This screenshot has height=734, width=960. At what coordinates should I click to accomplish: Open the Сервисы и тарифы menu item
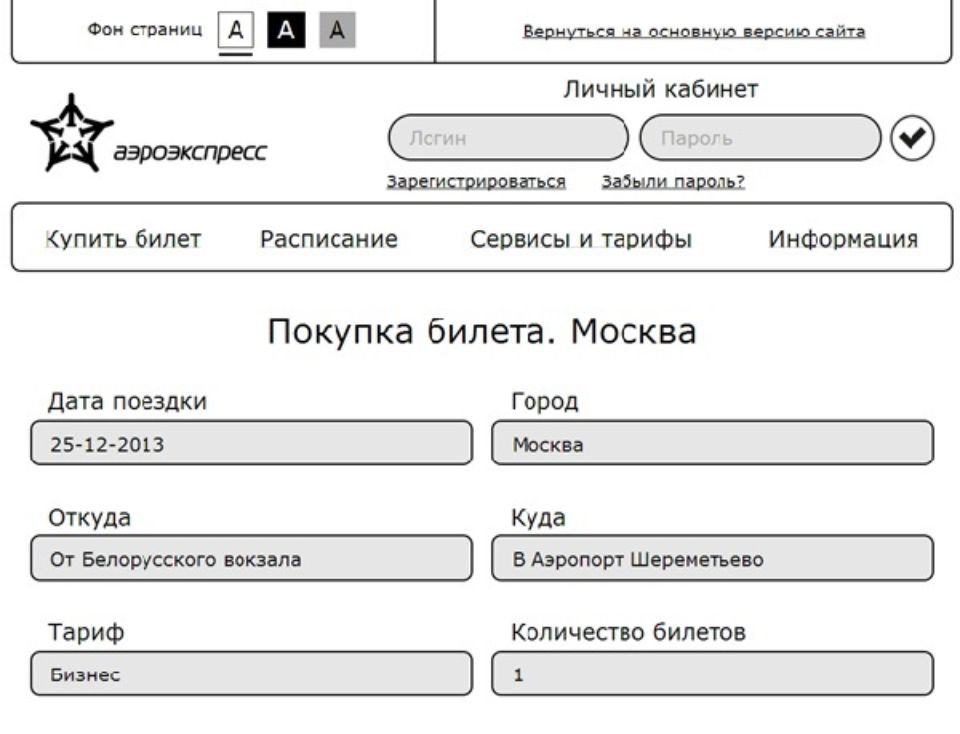tap(581, 239)
